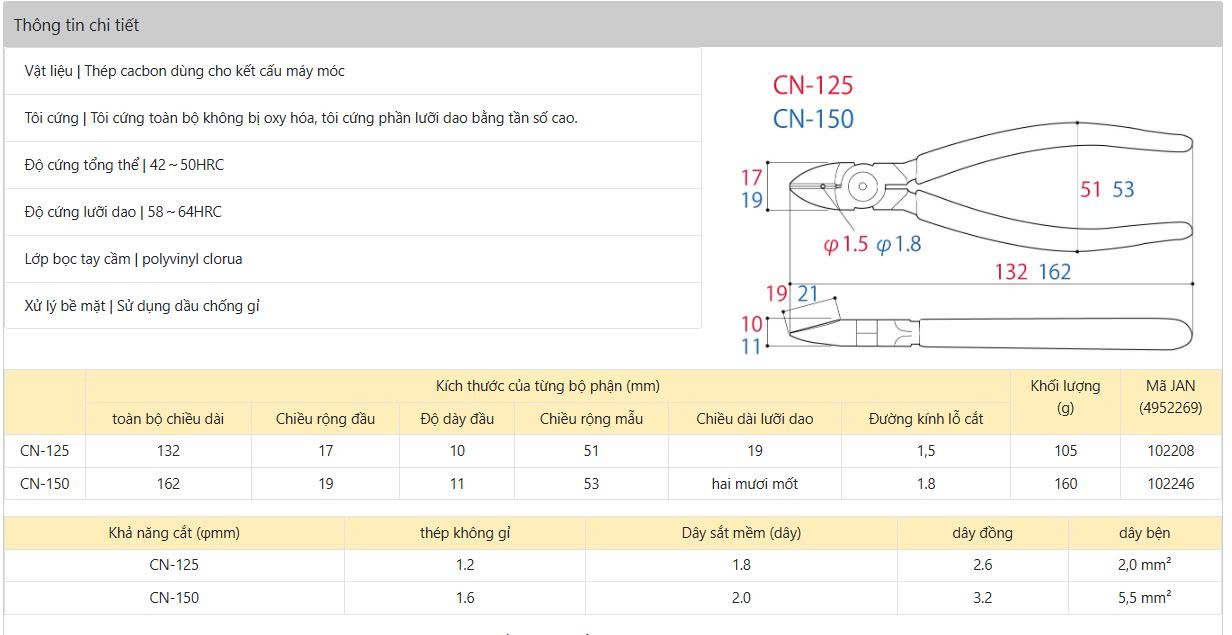Click the "Chiều rộng mẫu" column header
The image size is (1232, 635).
pos(591,419)
